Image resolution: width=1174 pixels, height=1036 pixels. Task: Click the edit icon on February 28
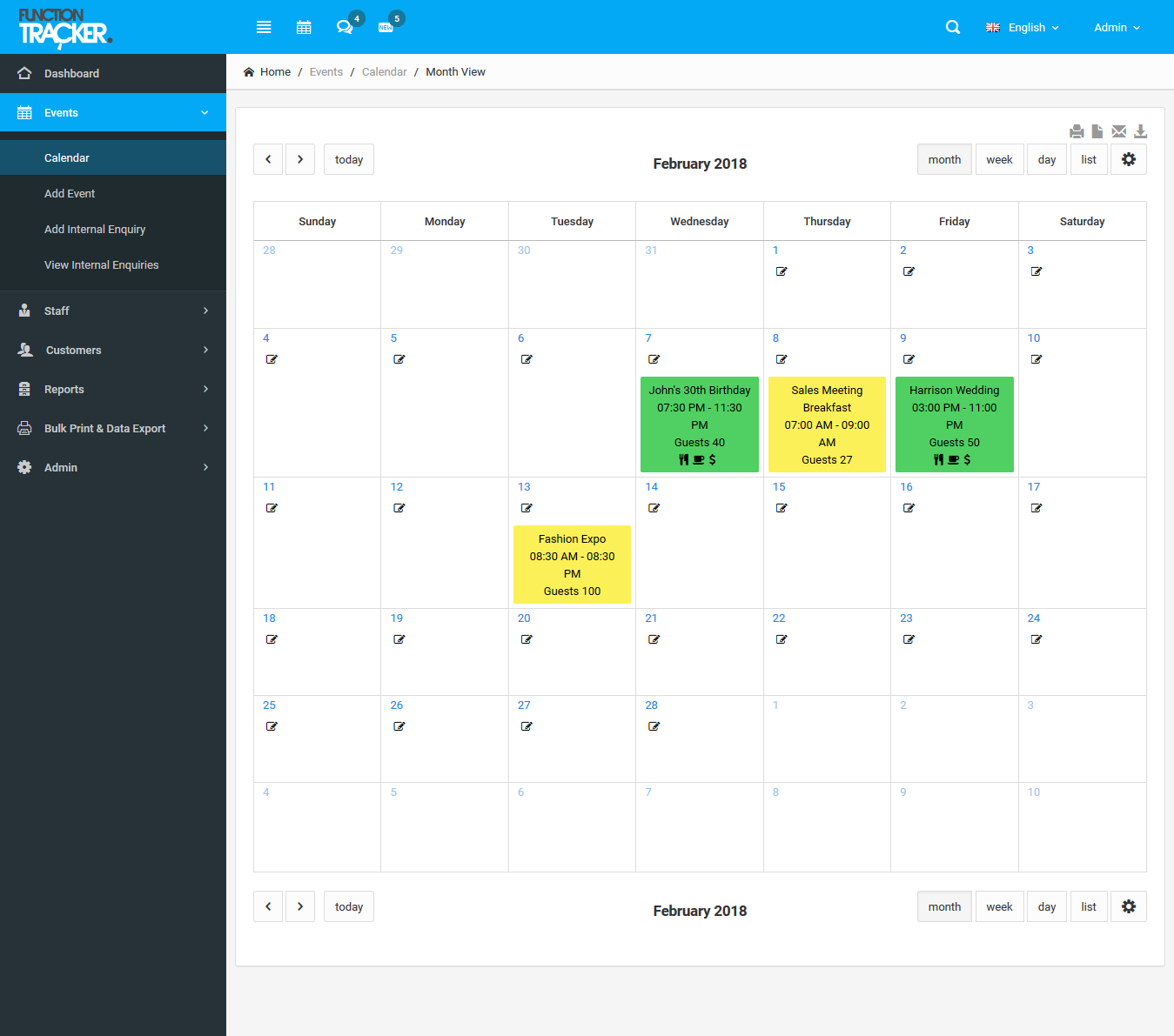[x=654, y=726]
